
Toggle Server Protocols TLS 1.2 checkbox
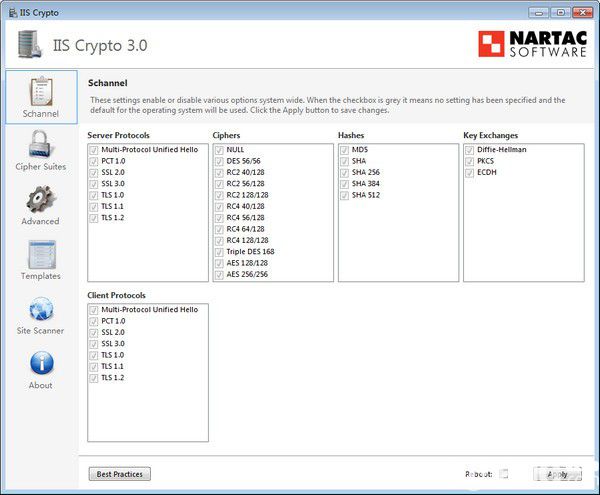tap(94, 218)
